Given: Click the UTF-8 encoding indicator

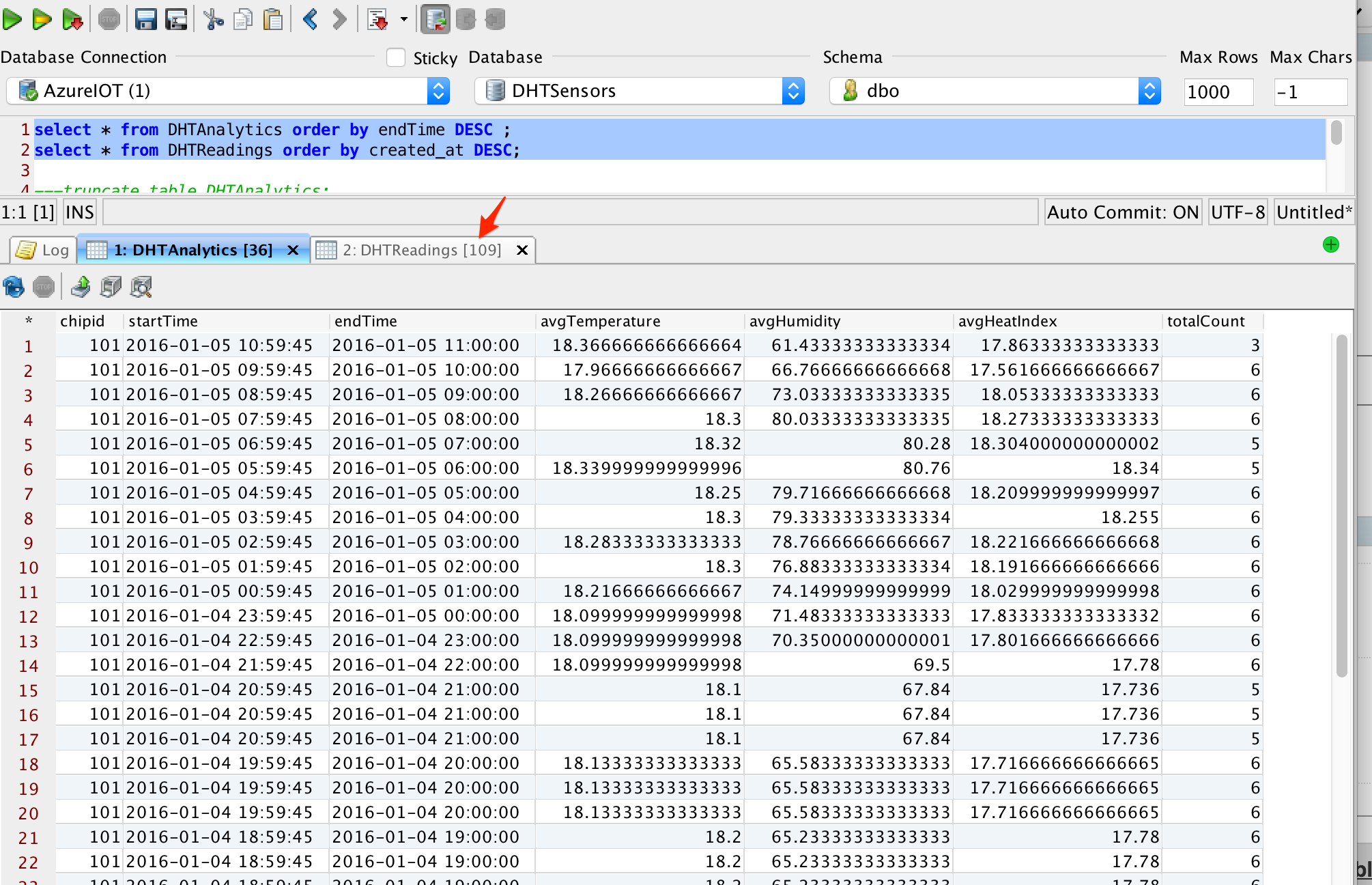Looking at the screenshot, I should click(x=1238, y=212).
